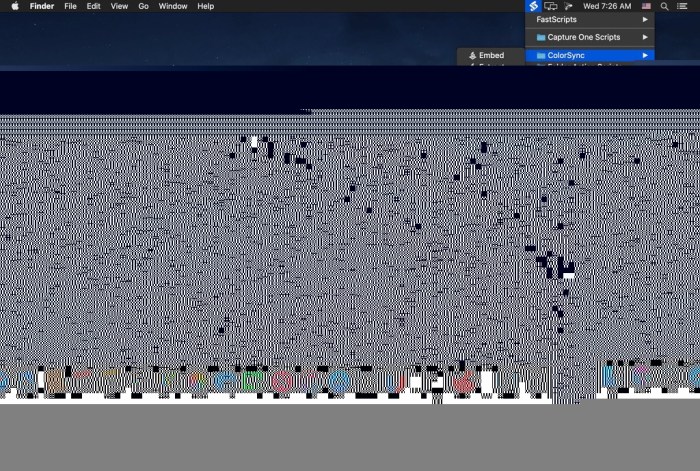Open the Finder application menu
Image resolution: width=700 pixels, height=471 pixels.
pyautogui.click(x=42, y=6)
